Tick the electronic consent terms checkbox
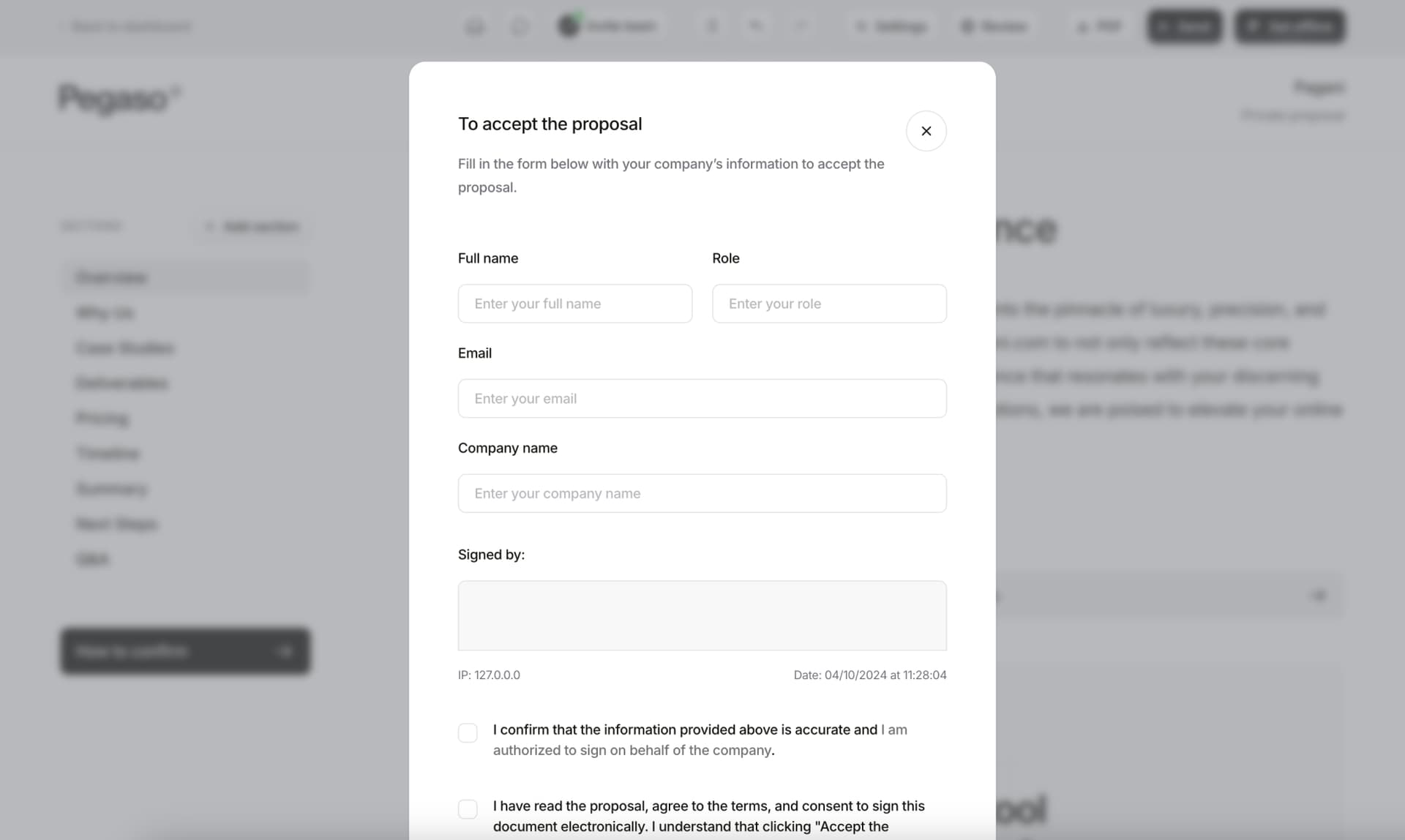The width and height of the screenshot is (1405, 840). [468, 809]
